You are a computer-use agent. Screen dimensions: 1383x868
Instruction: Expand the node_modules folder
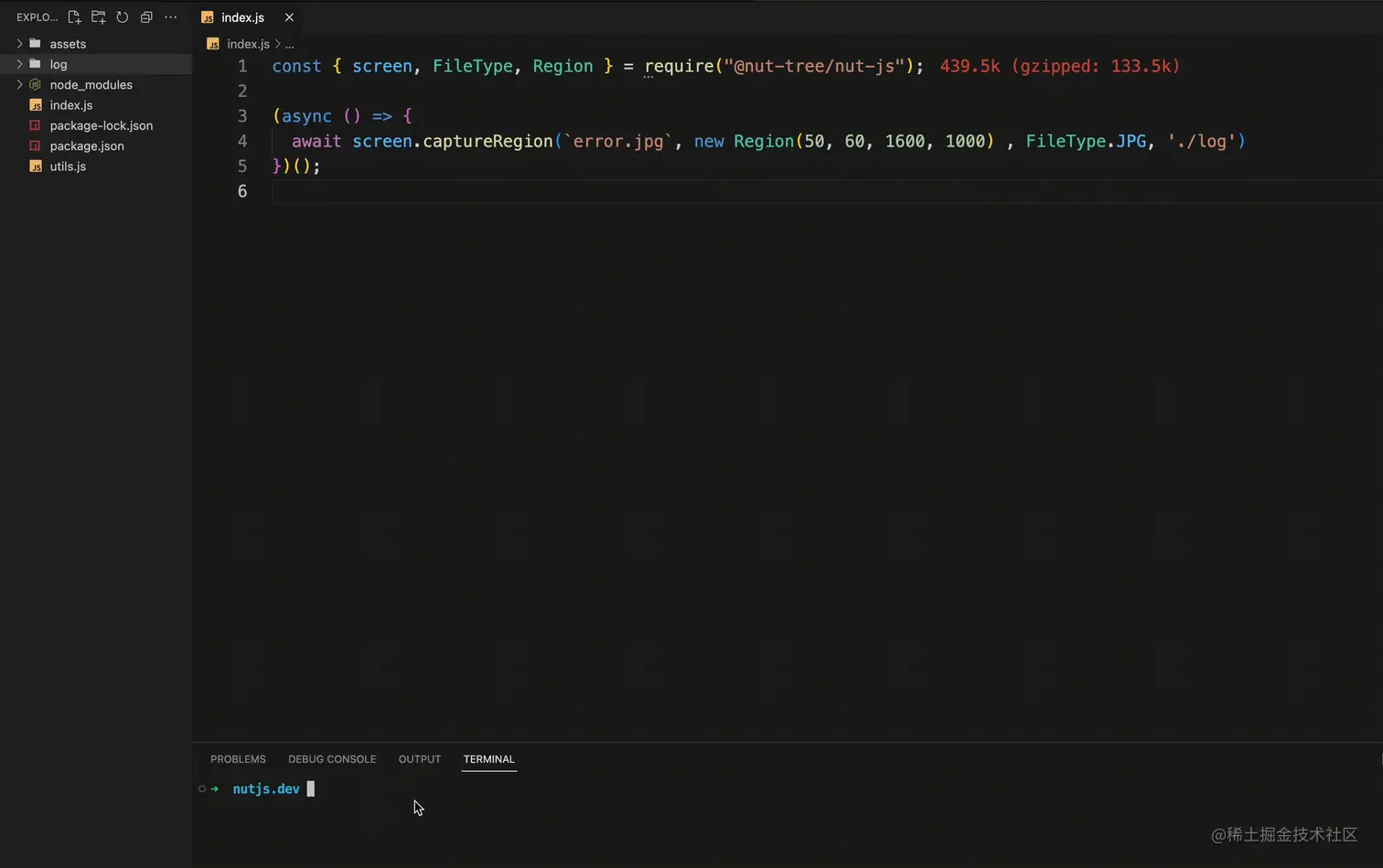tap(19, 84)
